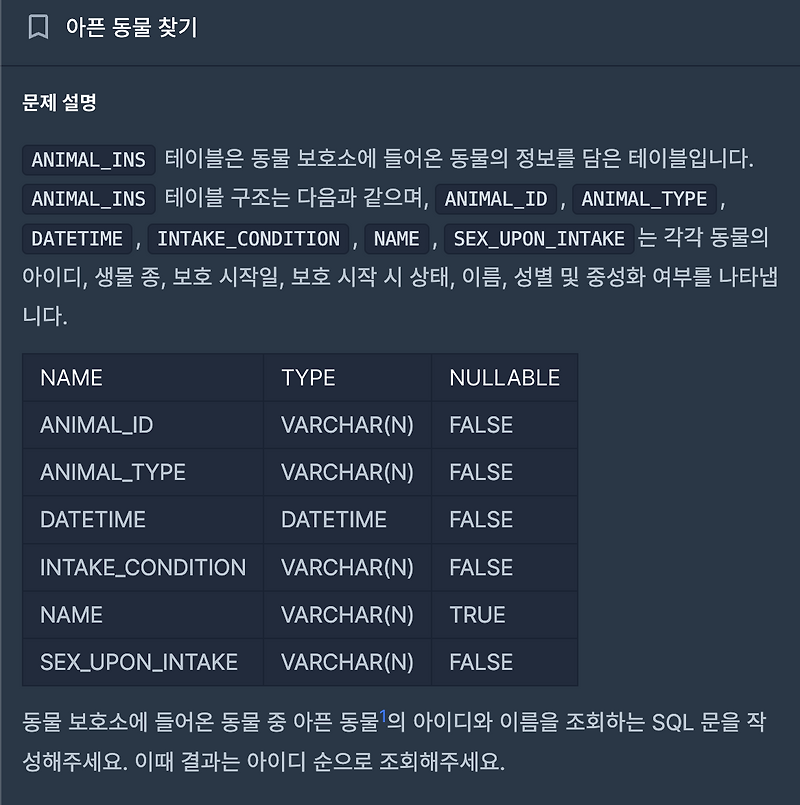
Task: Click the second ANIMAL_INS code badge
Action: [87, 199]
